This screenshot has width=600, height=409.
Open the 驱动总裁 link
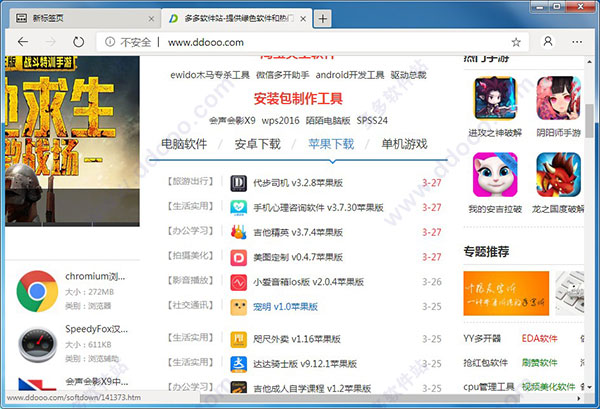tap(408, 75)
